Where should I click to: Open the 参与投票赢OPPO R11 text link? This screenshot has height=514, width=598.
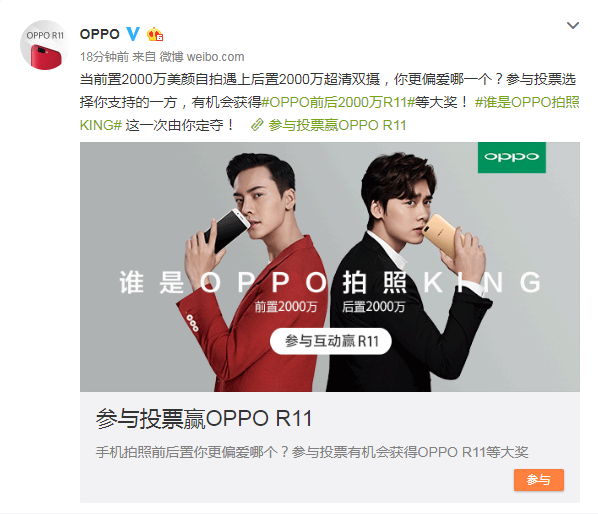click(x=337, y=125)
